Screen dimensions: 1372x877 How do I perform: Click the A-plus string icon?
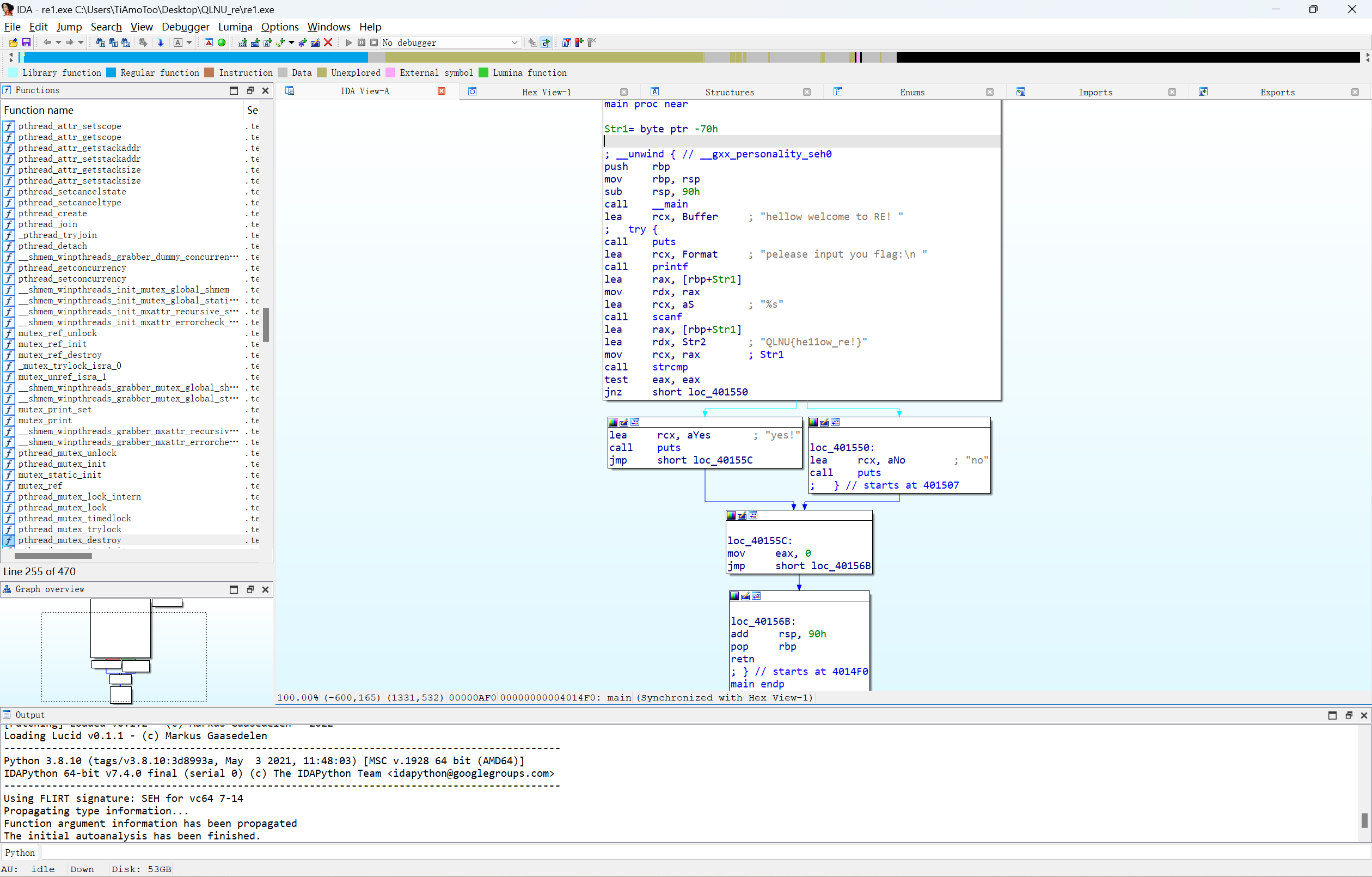[268, 42]
